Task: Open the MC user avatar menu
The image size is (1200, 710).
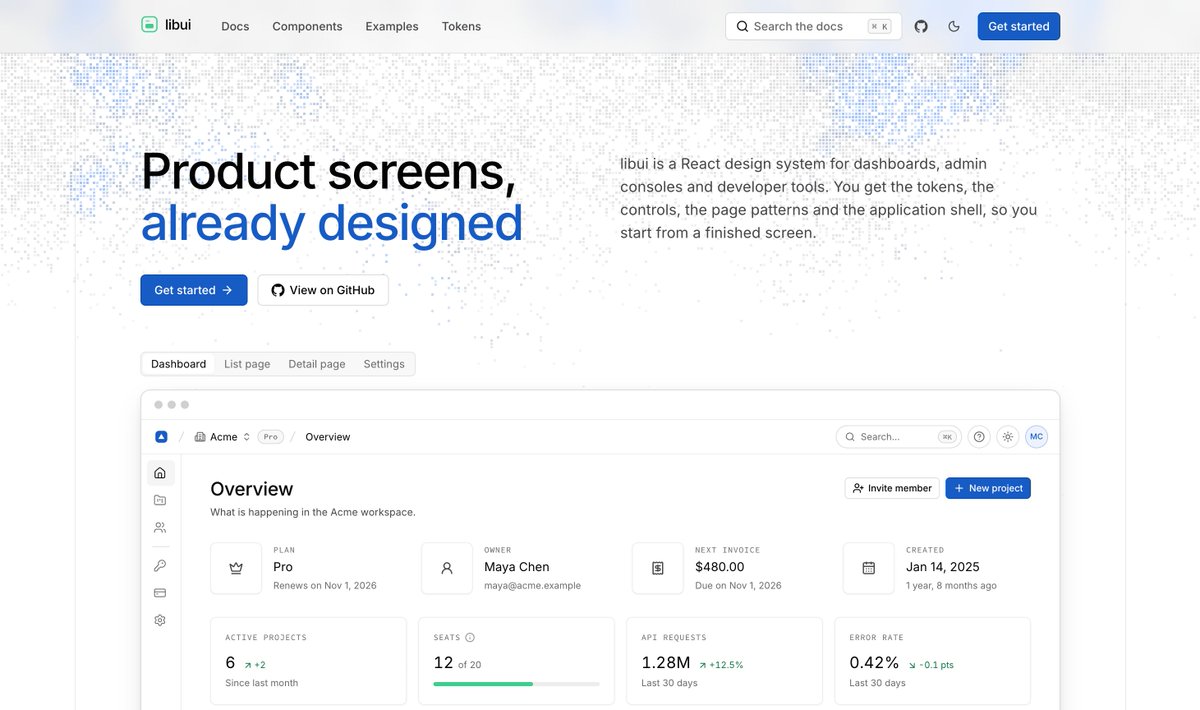Action: [x=1036, y=437]
